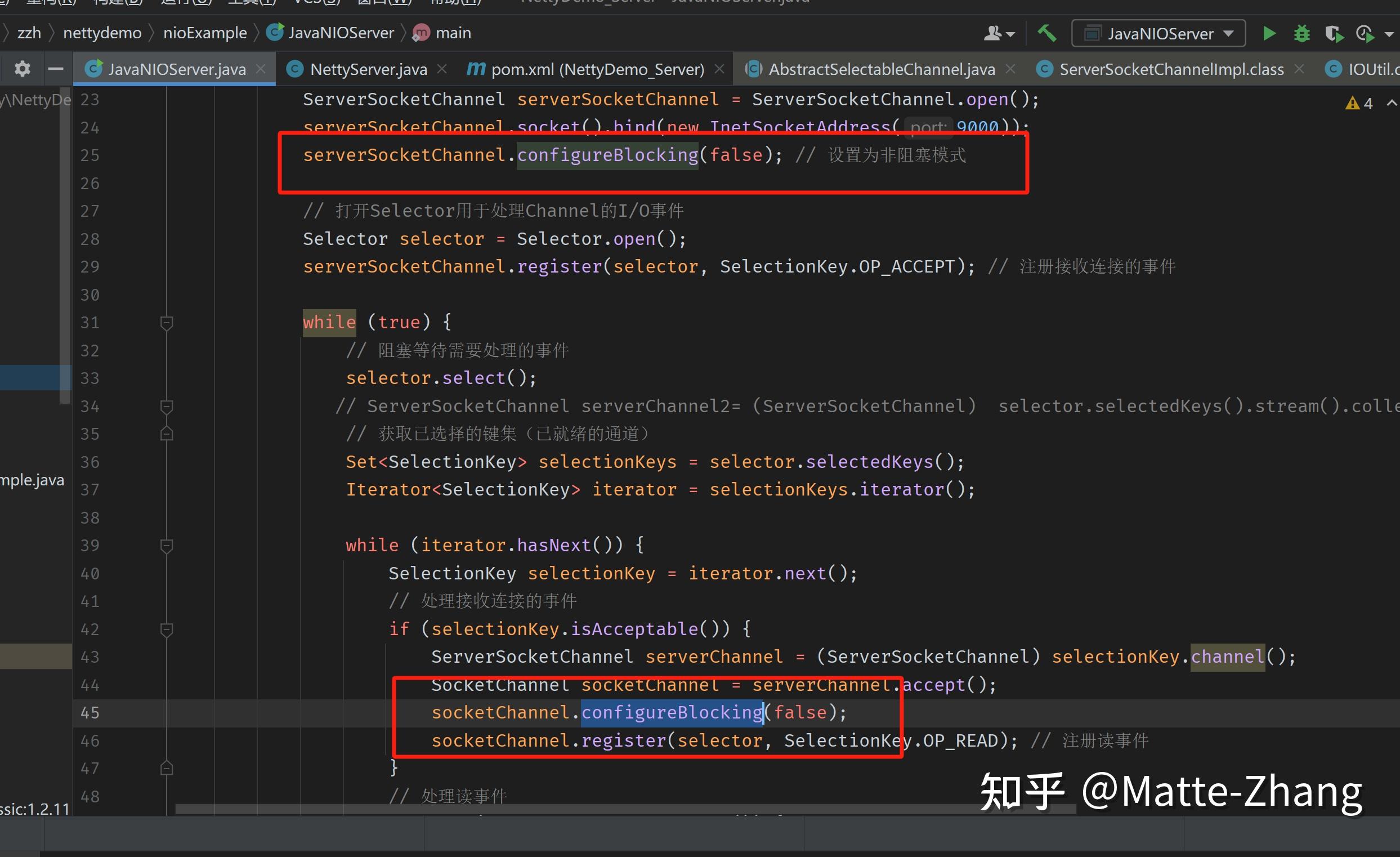This screenshot has width=1400, height=857.
Task: Toggle the fold end marker at line 47
Action: (167, 769)
